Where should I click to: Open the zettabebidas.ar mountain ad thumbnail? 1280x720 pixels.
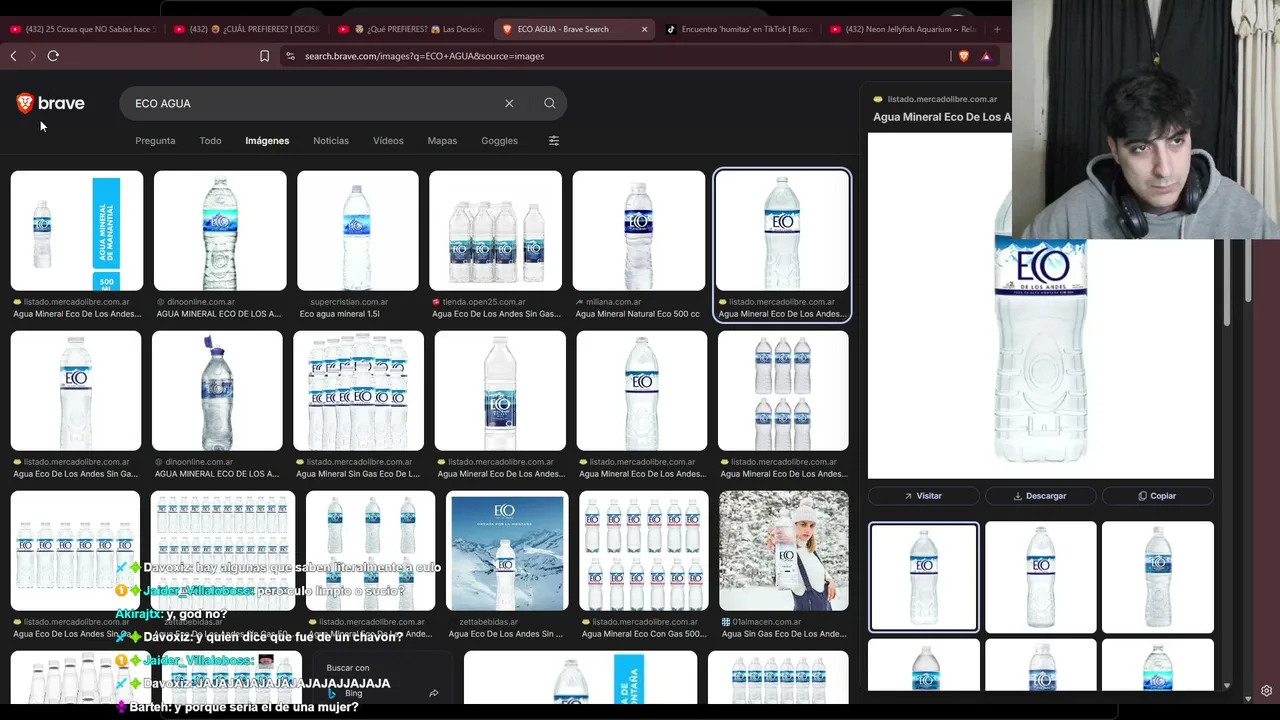click(x=507, y=551)
